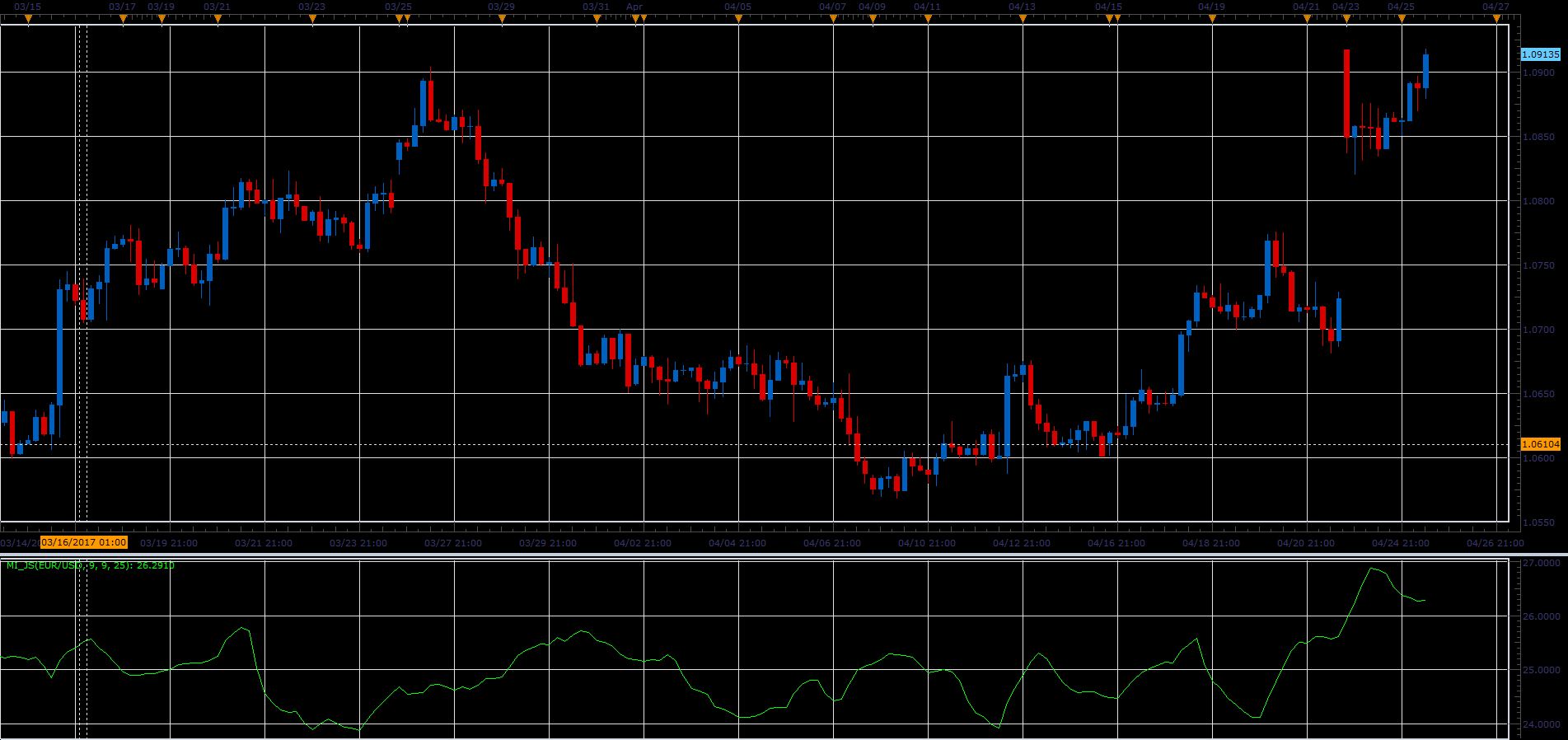Image resolution: width=1568 pixels, height=740 pixels.
Task: Select the orange triangle marker under 03/31
Action: pyautogui.click(x=597, y=19)
